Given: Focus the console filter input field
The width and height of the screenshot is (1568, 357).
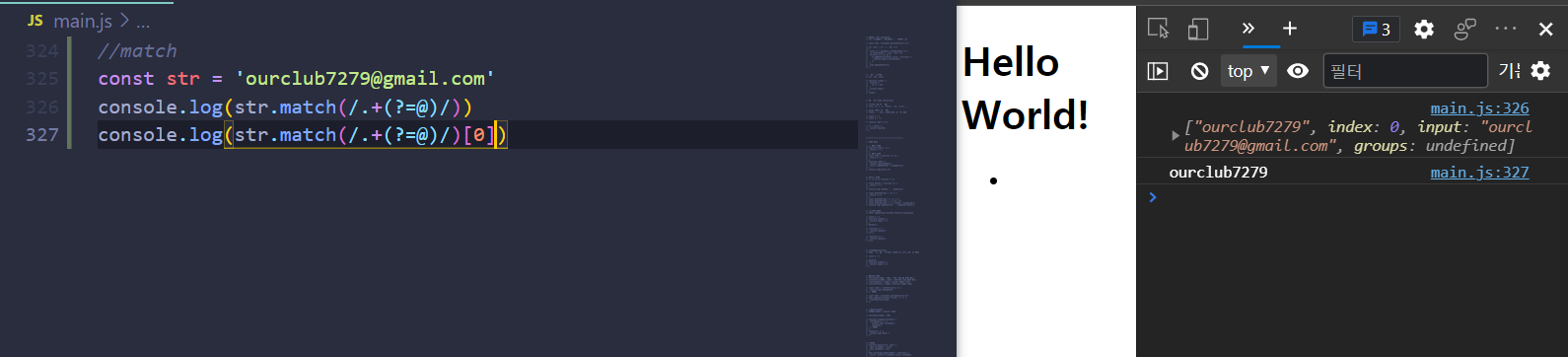Looking at the screenshot, I should click(1405, 71).
